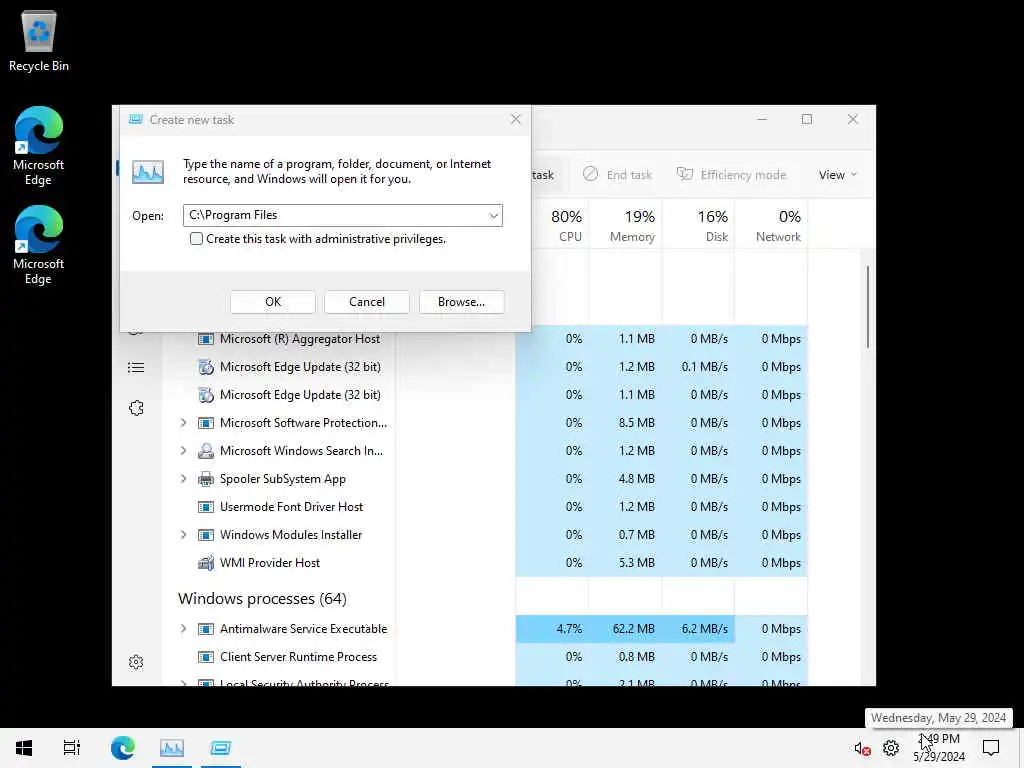Confirm with the OK button
This screenshot has width=1024, height=768.
pyautogui.click(x=273, y=302)
